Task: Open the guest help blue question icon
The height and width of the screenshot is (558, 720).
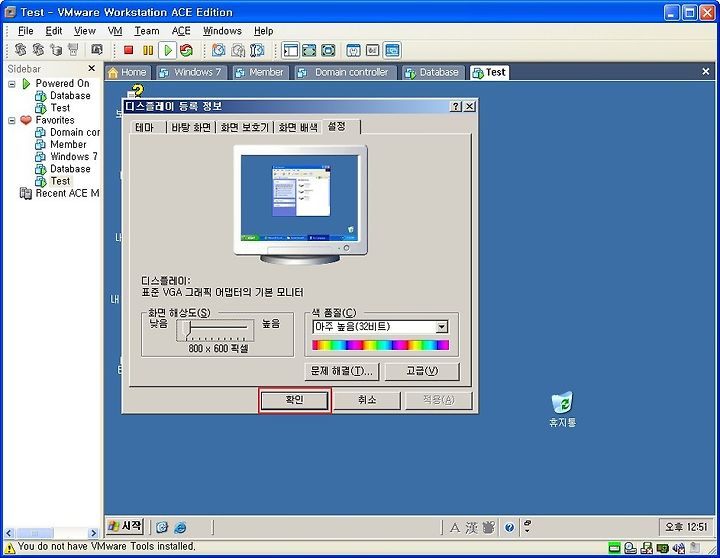Action: [x=509, y=527]
